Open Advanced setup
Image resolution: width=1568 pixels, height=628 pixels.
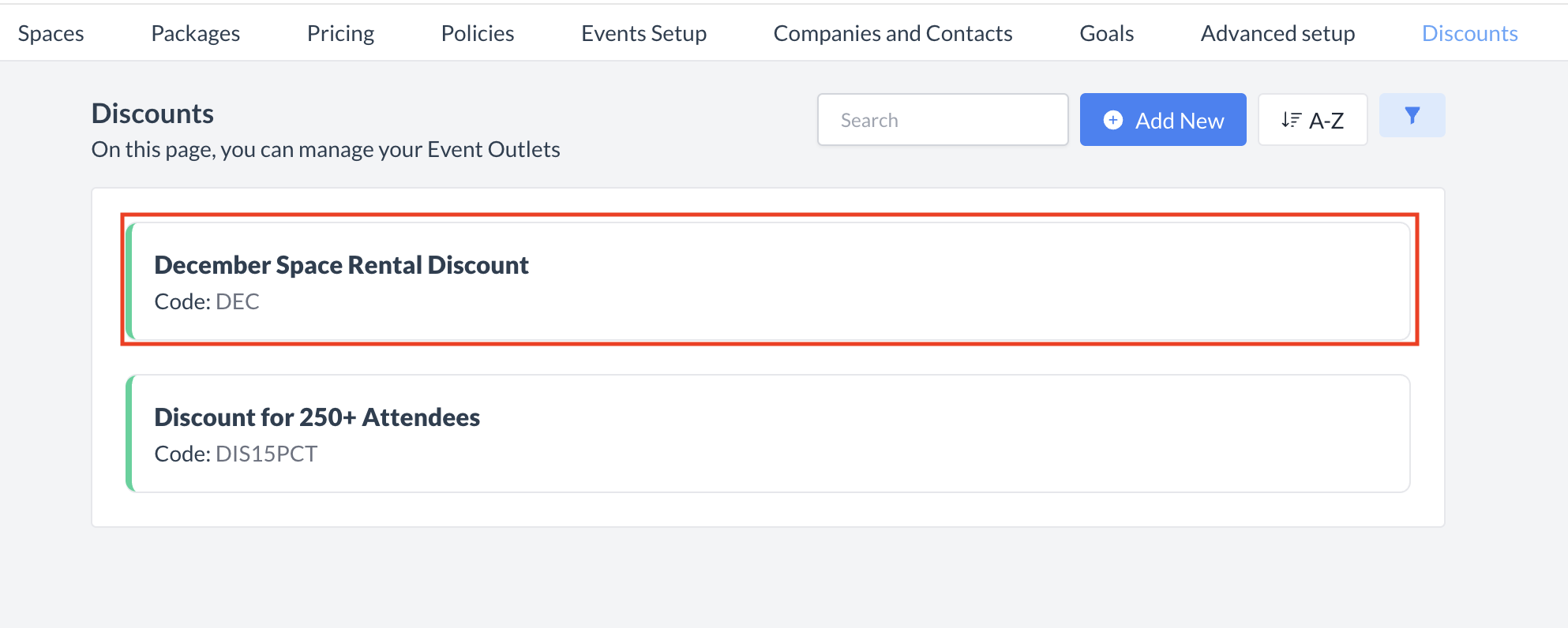click(x=1277, y=33)
